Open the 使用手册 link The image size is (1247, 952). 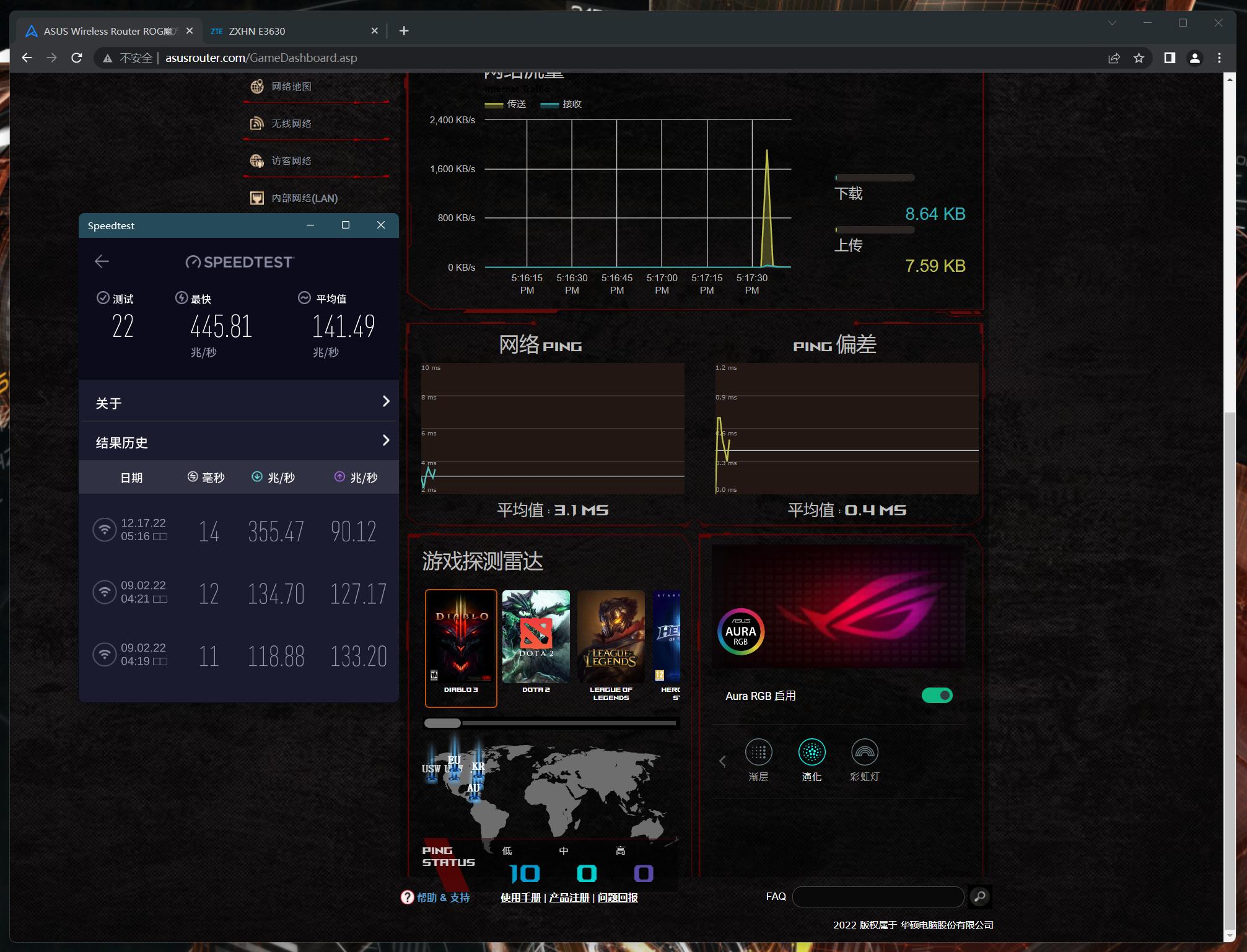pos(520,897)
